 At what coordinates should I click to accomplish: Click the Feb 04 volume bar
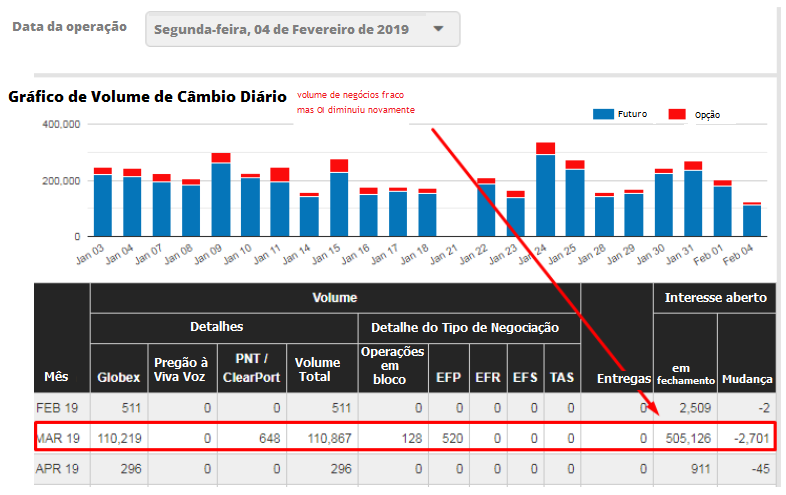(x=752, y=220)
